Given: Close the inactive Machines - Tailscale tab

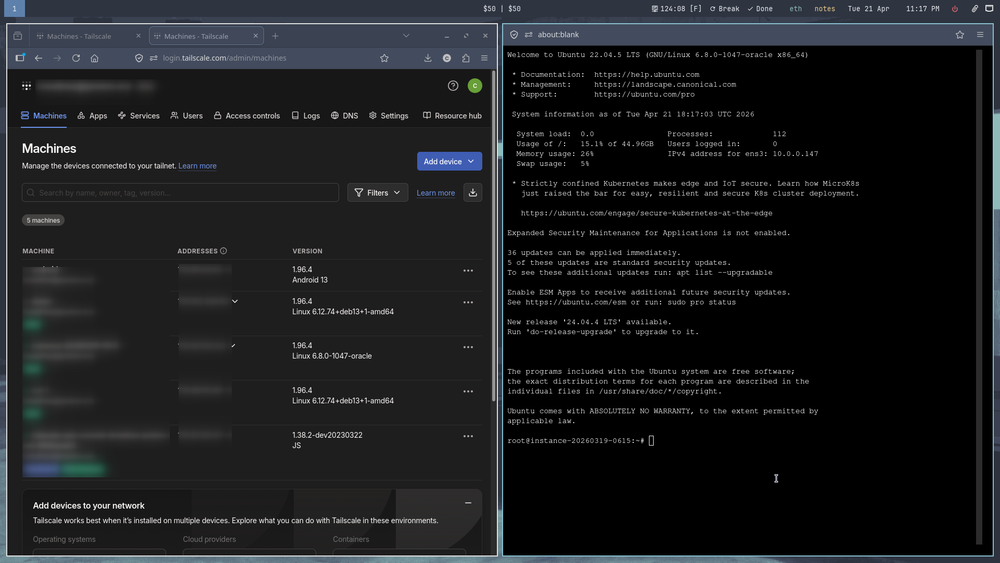Looking at the screenshot, I should pos(138,36).
